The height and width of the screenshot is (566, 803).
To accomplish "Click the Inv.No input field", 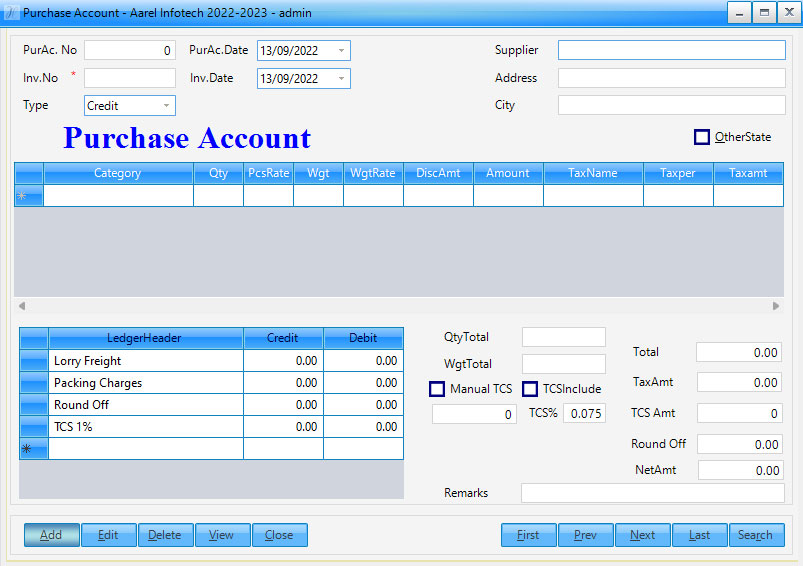I will (x=130, y=78).
